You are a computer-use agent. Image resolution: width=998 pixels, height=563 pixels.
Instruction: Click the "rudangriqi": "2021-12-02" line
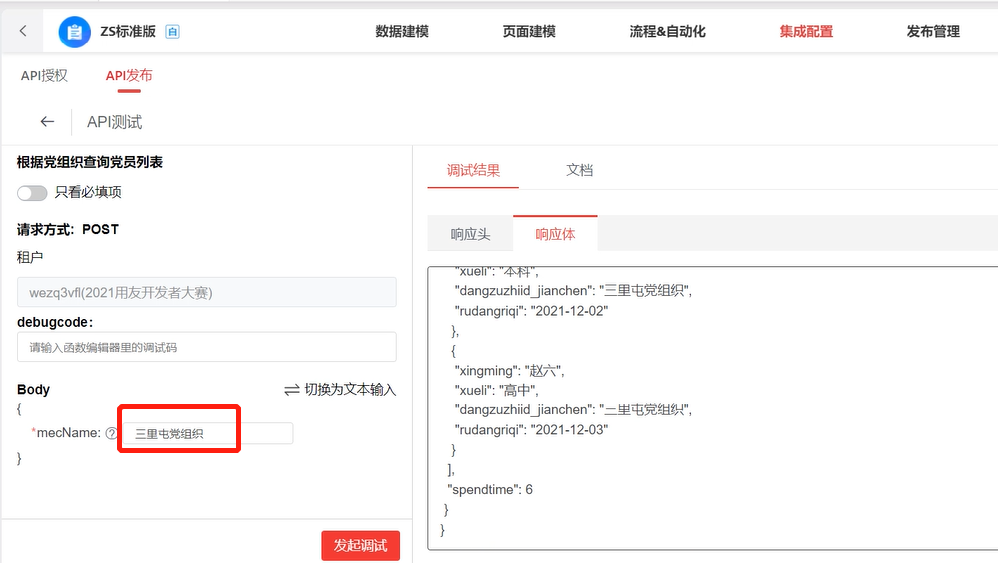point(531,310)
